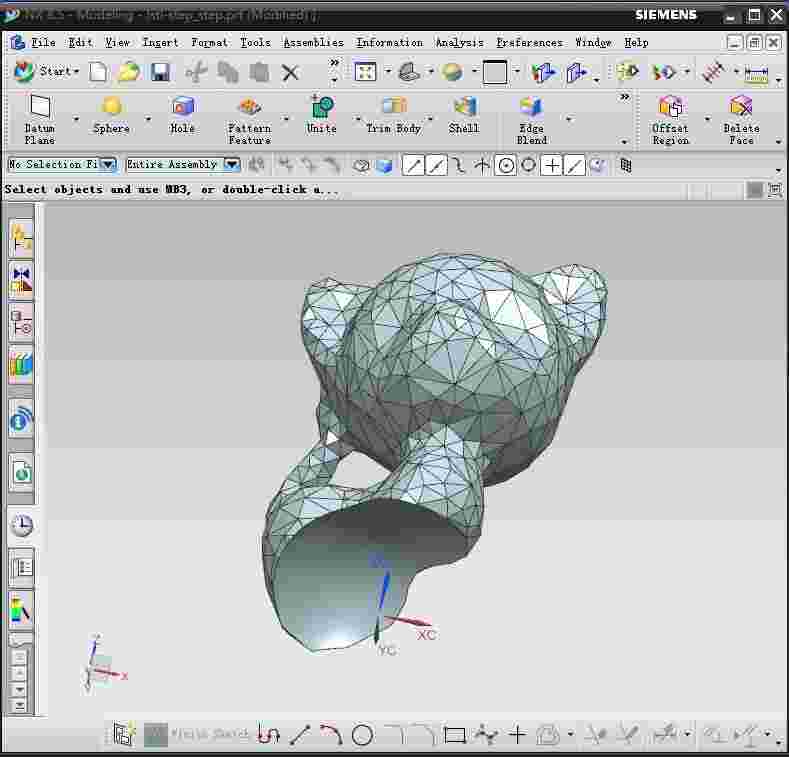This screenshot has width=789, height=757.
Task: Open the Preferences menu
Action: coord(529,42)
